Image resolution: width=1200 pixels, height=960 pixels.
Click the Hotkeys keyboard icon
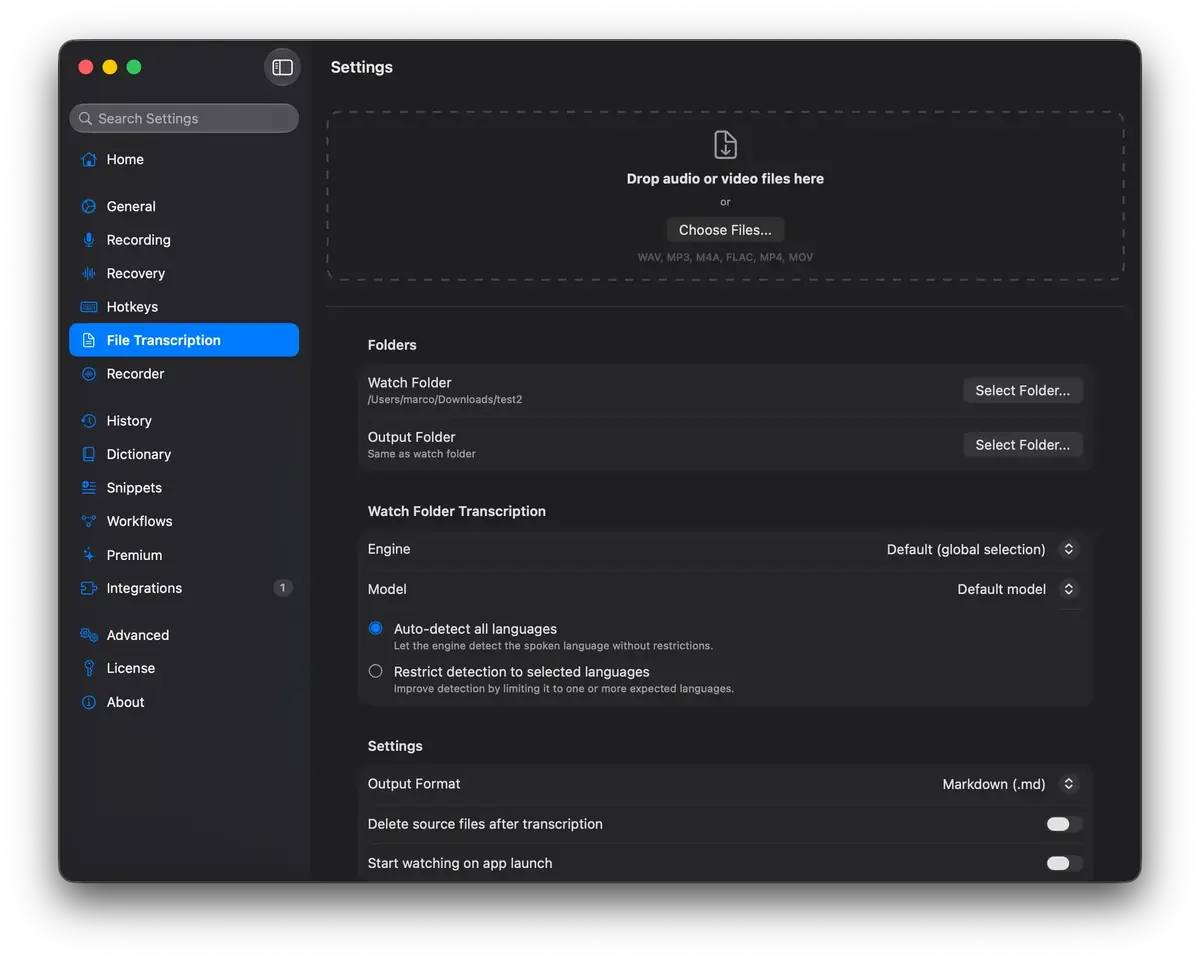click(89, 307)
